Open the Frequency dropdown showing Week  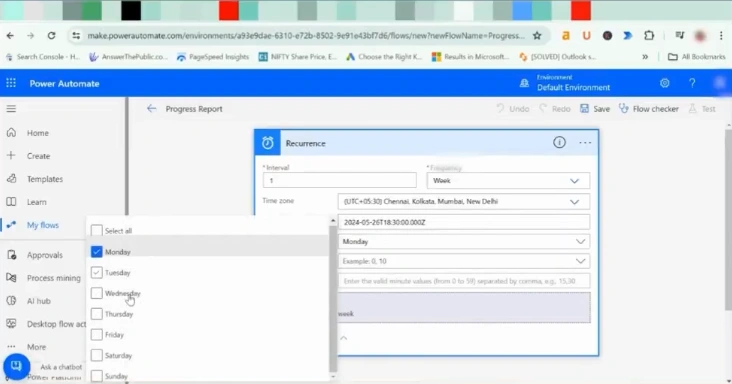point(508,181)
